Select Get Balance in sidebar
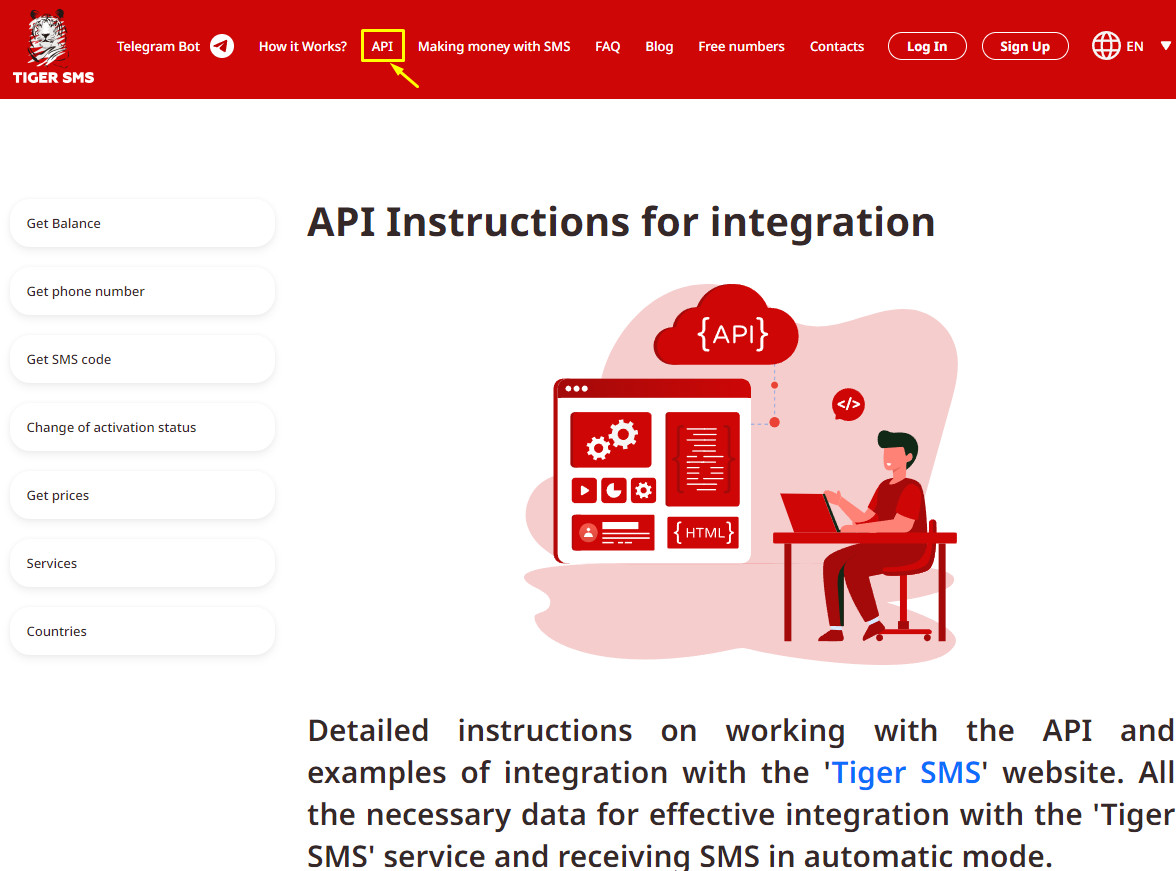 (x=142, y=224)
